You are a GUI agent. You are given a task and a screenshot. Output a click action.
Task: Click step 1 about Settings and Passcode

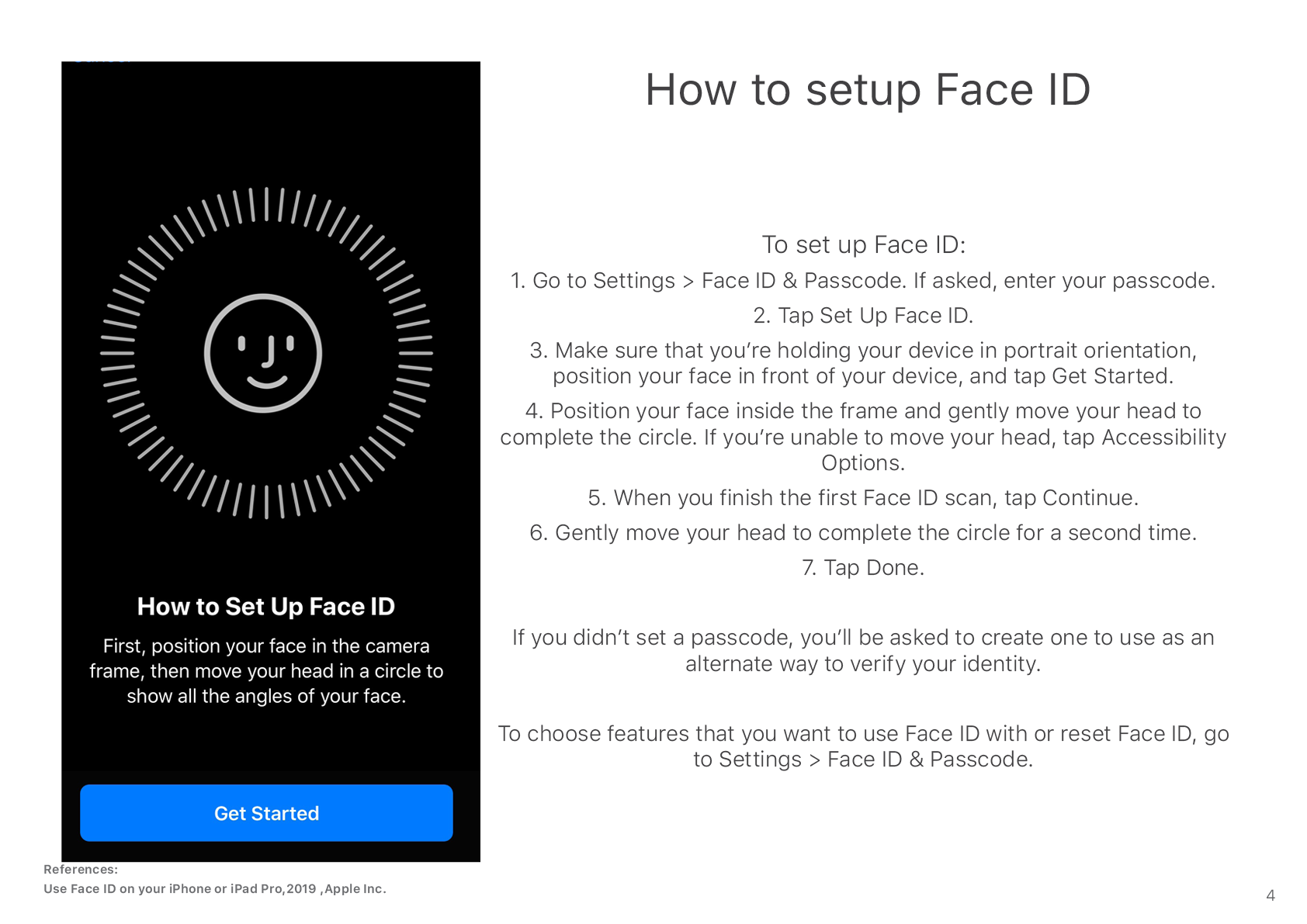pos(863,280)
